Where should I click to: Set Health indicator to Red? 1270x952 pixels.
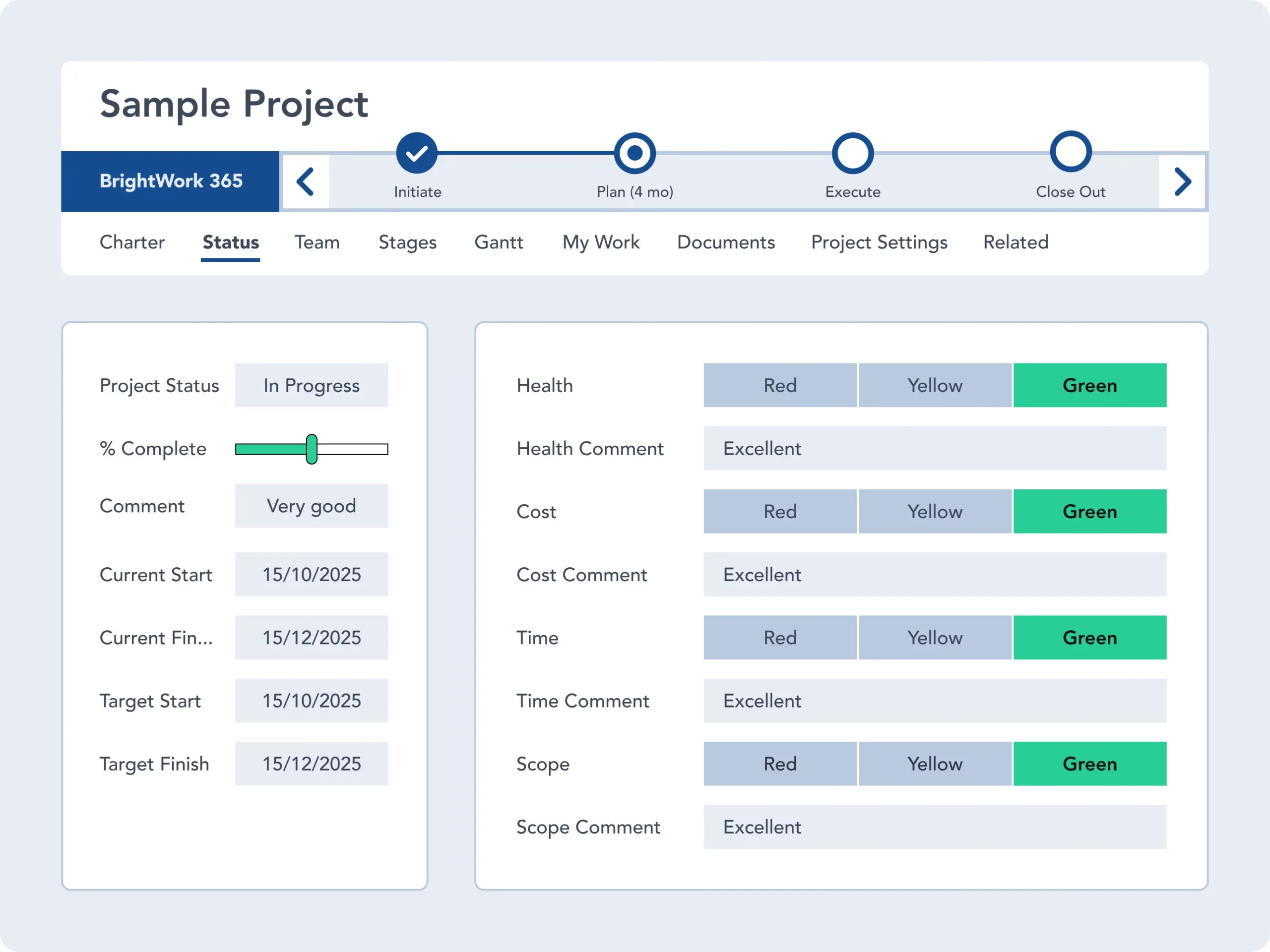[x=780, y=385]
